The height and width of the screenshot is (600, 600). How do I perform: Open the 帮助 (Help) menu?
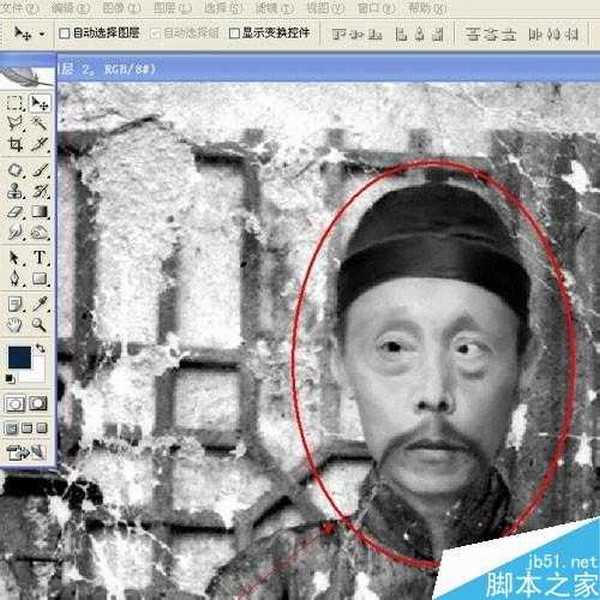pos(427,8)
